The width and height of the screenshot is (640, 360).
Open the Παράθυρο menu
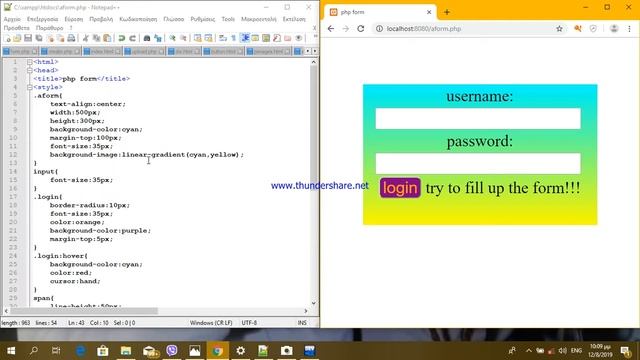click(49, 28)
